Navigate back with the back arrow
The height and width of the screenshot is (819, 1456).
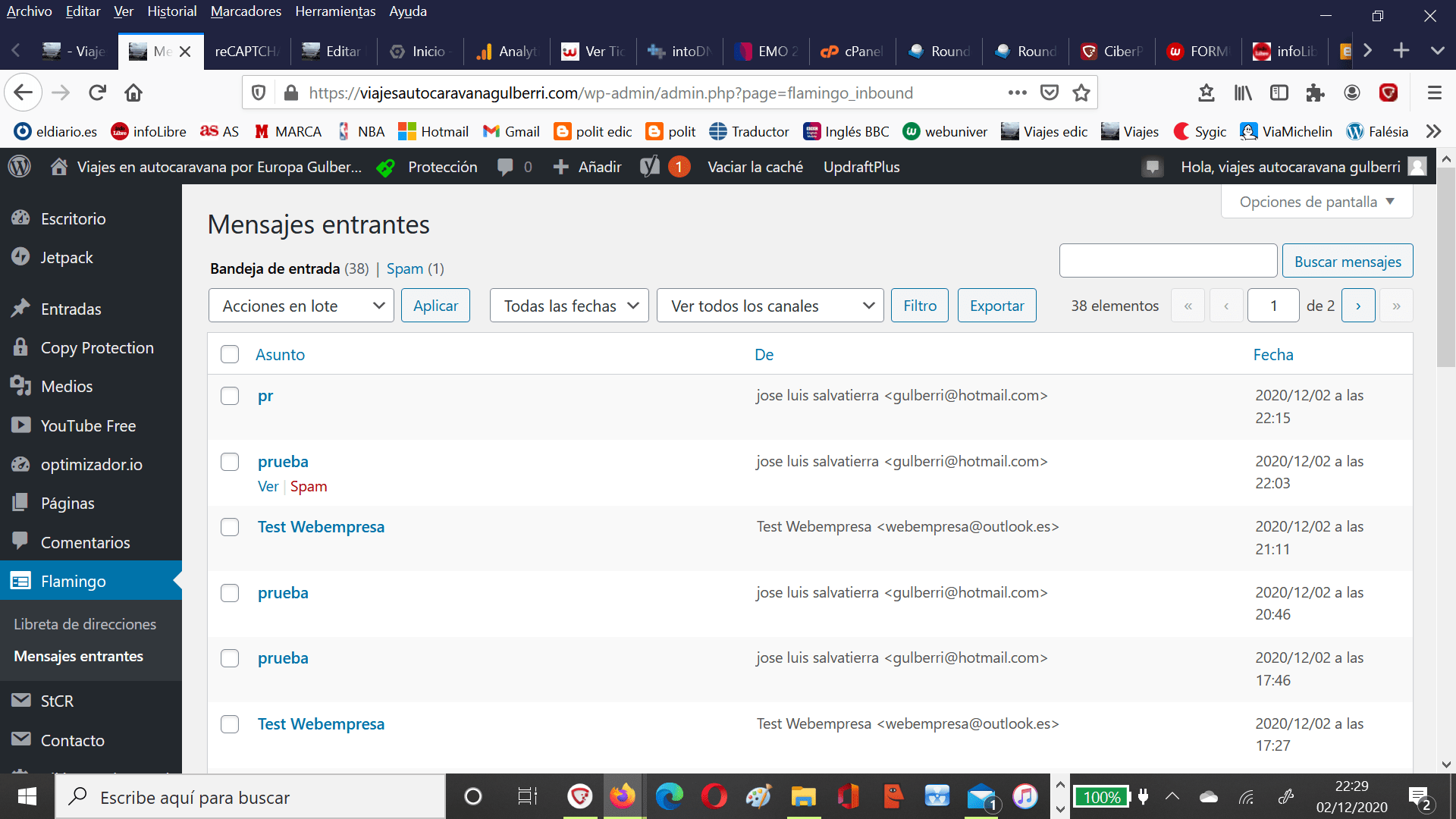(23, 93)
